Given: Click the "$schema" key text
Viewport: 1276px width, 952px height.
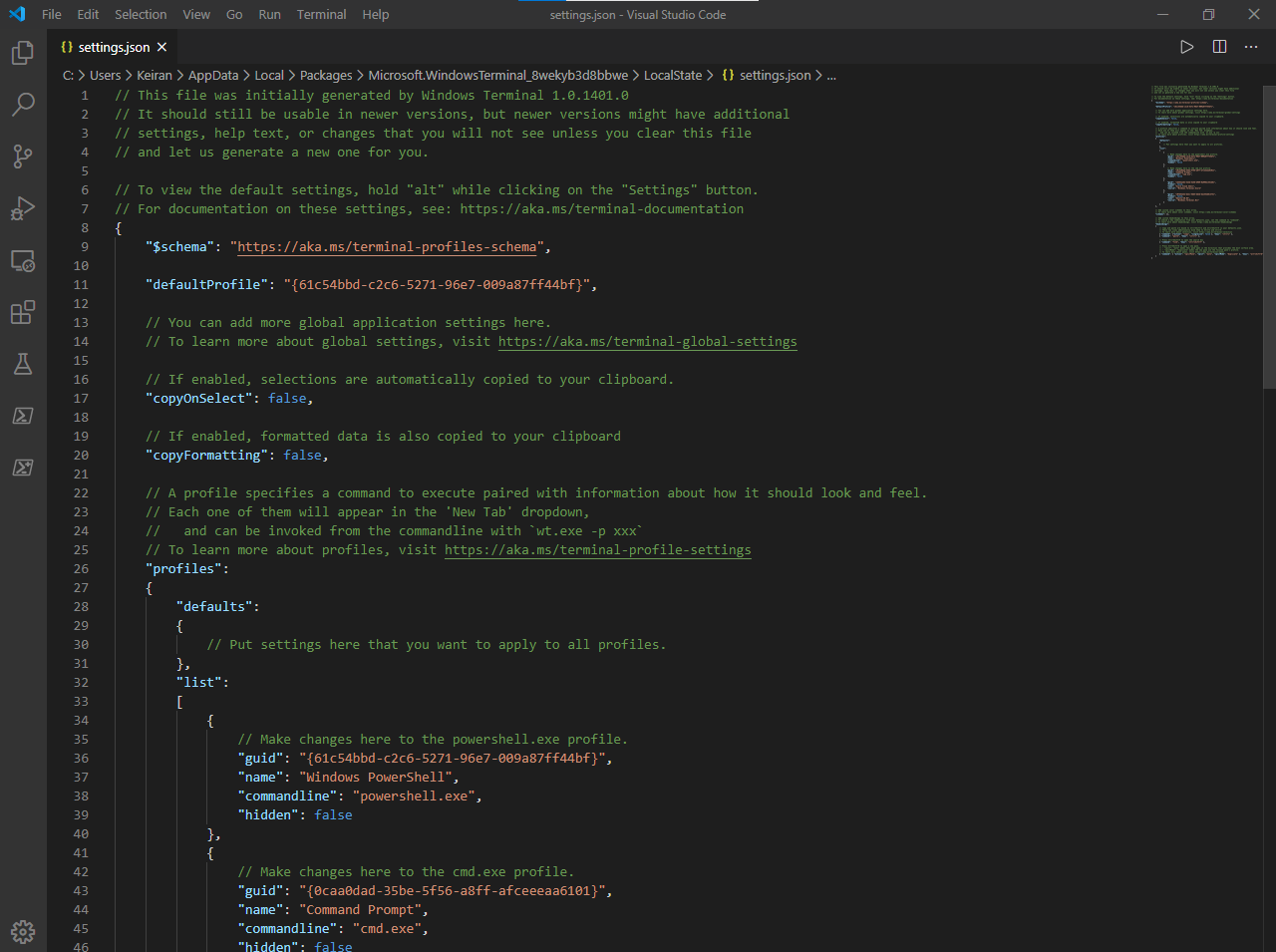Looking at the screenshot, I should click(180, 247).
